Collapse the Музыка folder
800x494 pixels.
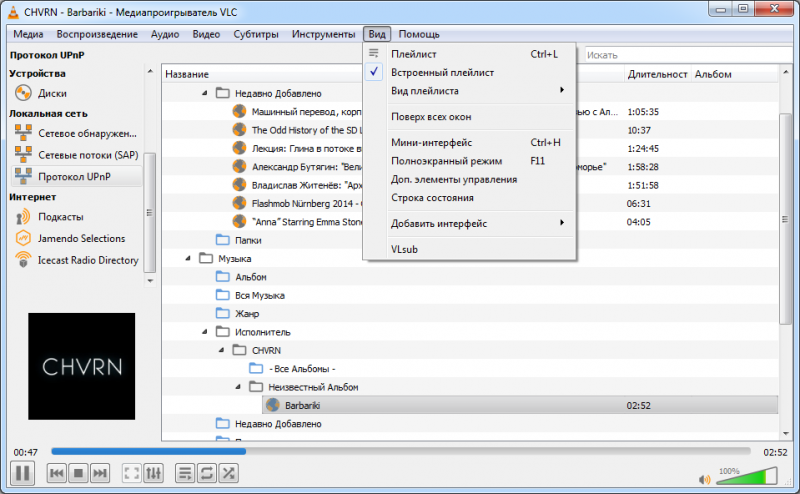(188, 258)
